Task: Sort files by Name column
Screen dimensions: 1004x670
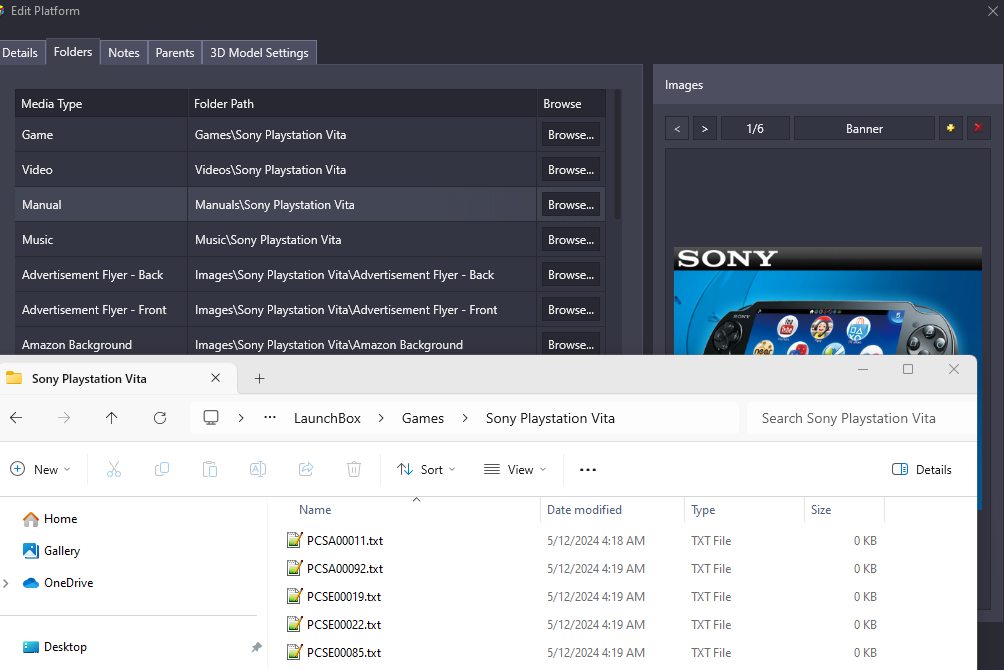Action: point(315,510)
